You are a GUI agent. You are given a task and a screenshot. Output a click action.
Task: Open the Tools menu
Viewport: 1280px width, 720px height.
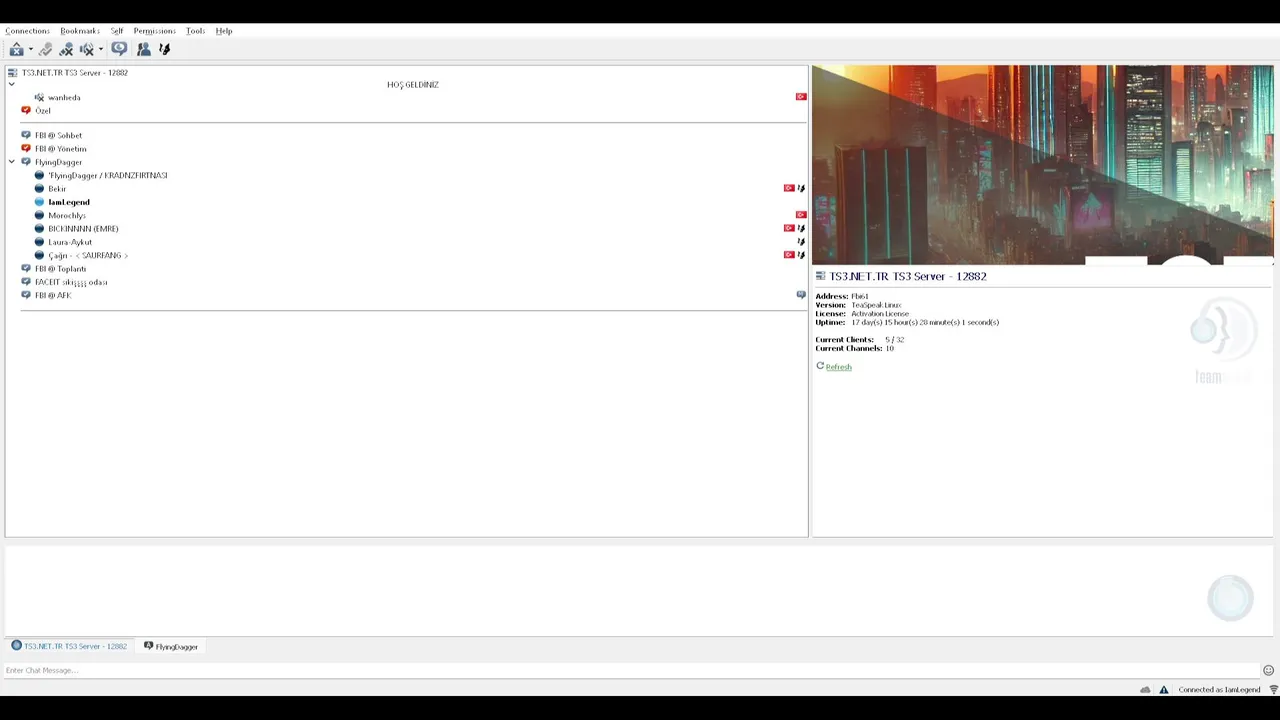pos(195,31)
